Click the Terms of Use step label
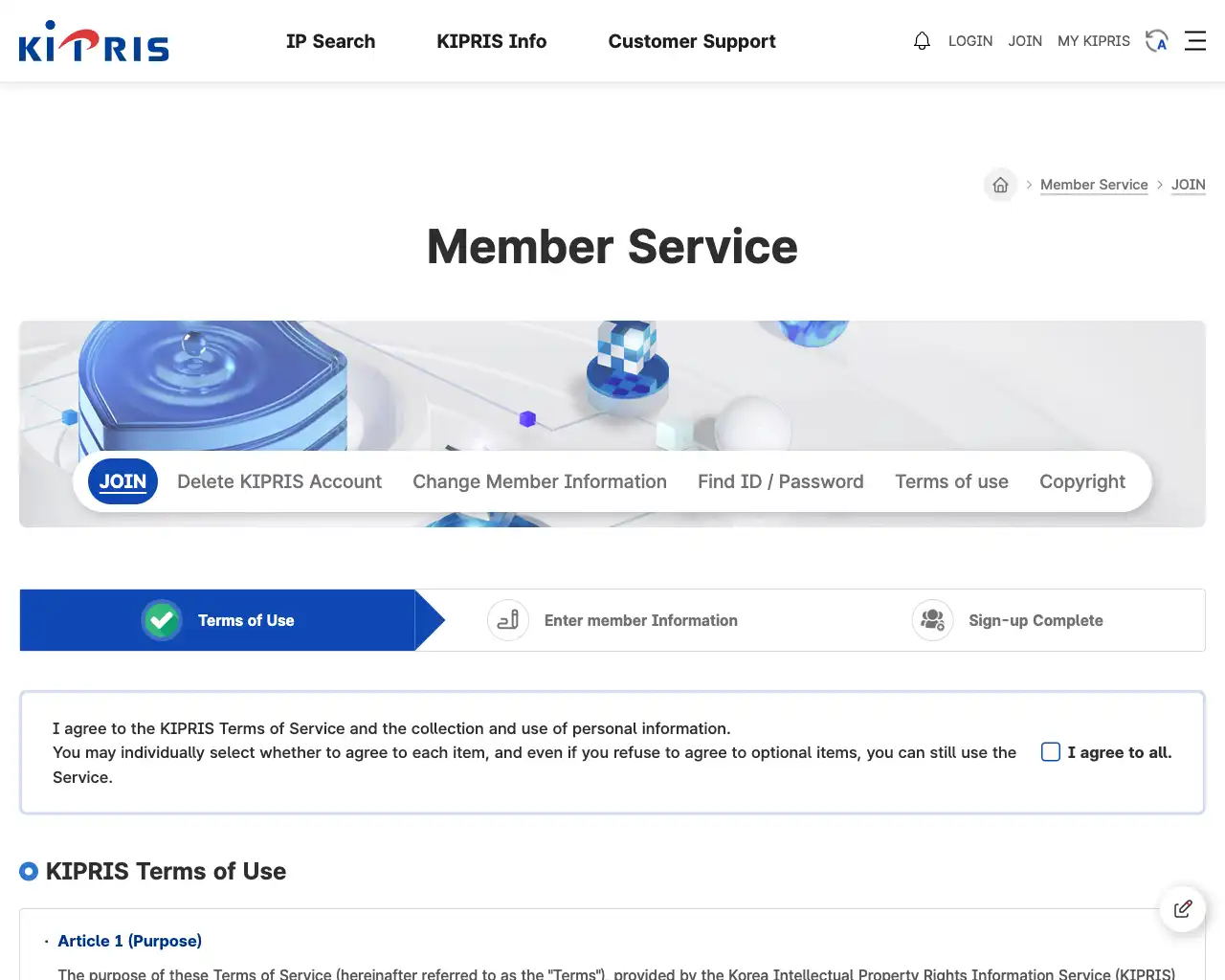The height and width of the screenshot is (980, 1225). [x=246, y=620]
